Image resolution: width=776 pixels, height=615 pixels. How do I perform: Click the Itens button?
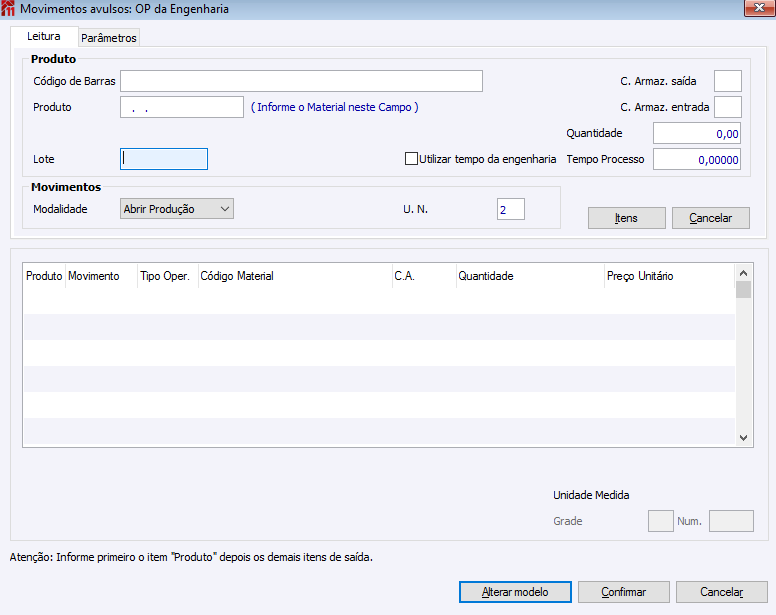pyautogui.click(x=627, y=218)
